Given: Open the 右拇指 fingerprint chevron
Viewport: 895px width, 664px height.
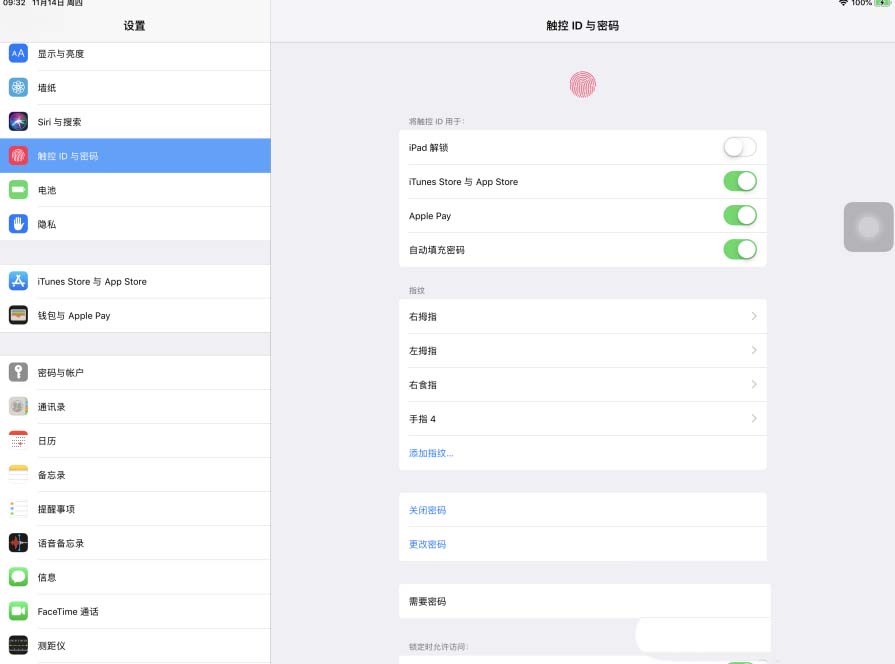Looking at the screenshot, I should click(754, 316).
